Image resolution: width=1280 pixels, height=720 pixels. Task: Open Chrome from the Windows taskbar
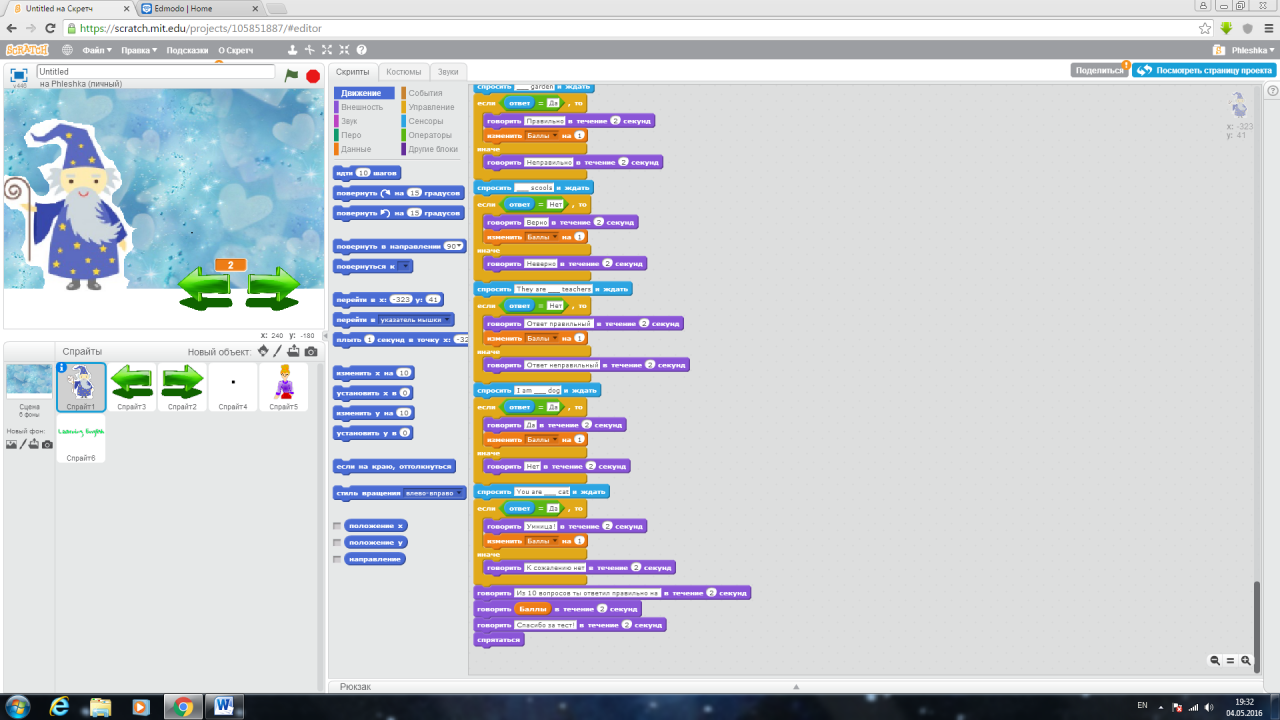click(182, 707)
